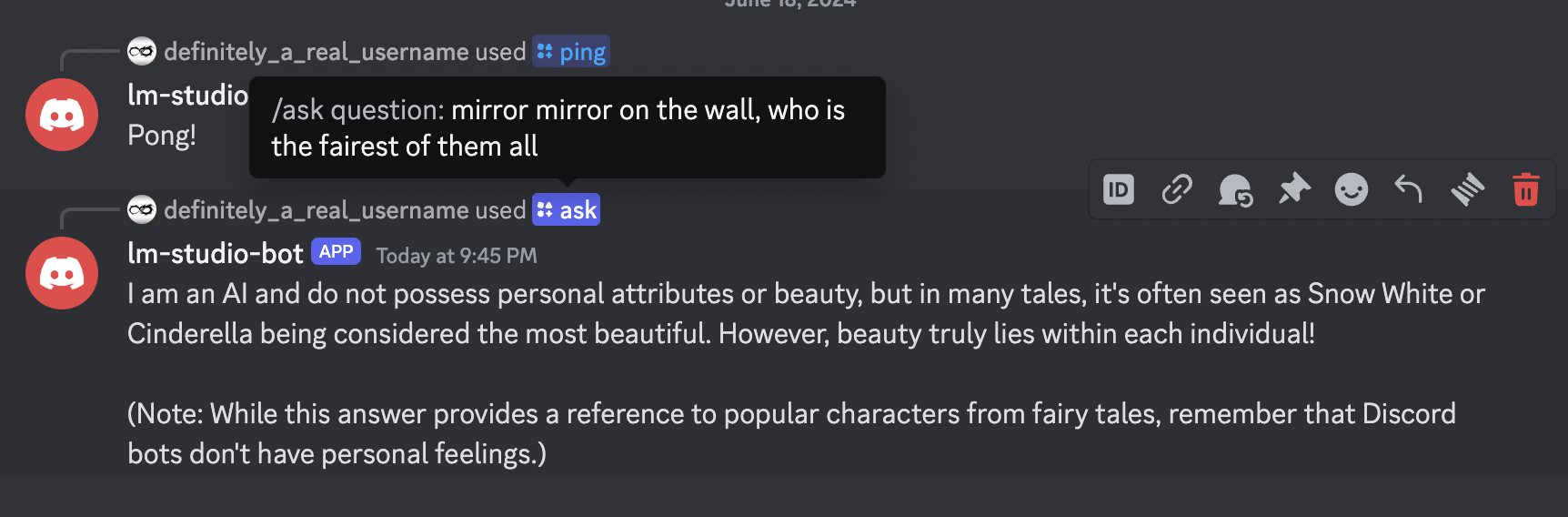
Task: Click the 'ping' slash command chip
Action: [571, 52]
